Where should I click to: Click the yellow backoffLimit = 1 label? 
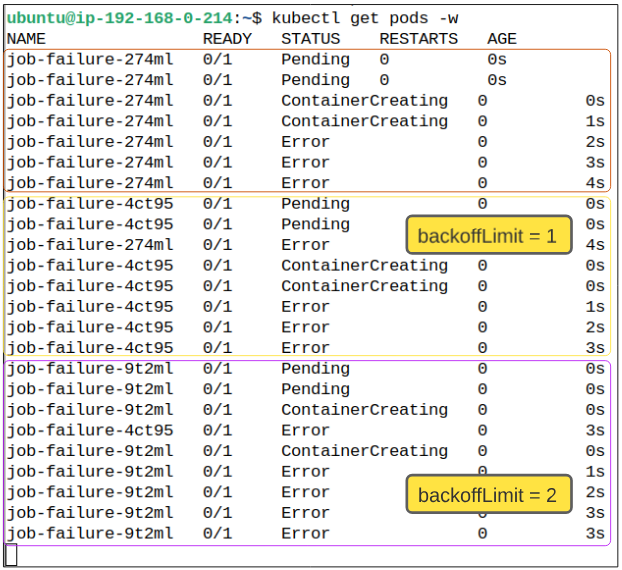click(488, 236)
